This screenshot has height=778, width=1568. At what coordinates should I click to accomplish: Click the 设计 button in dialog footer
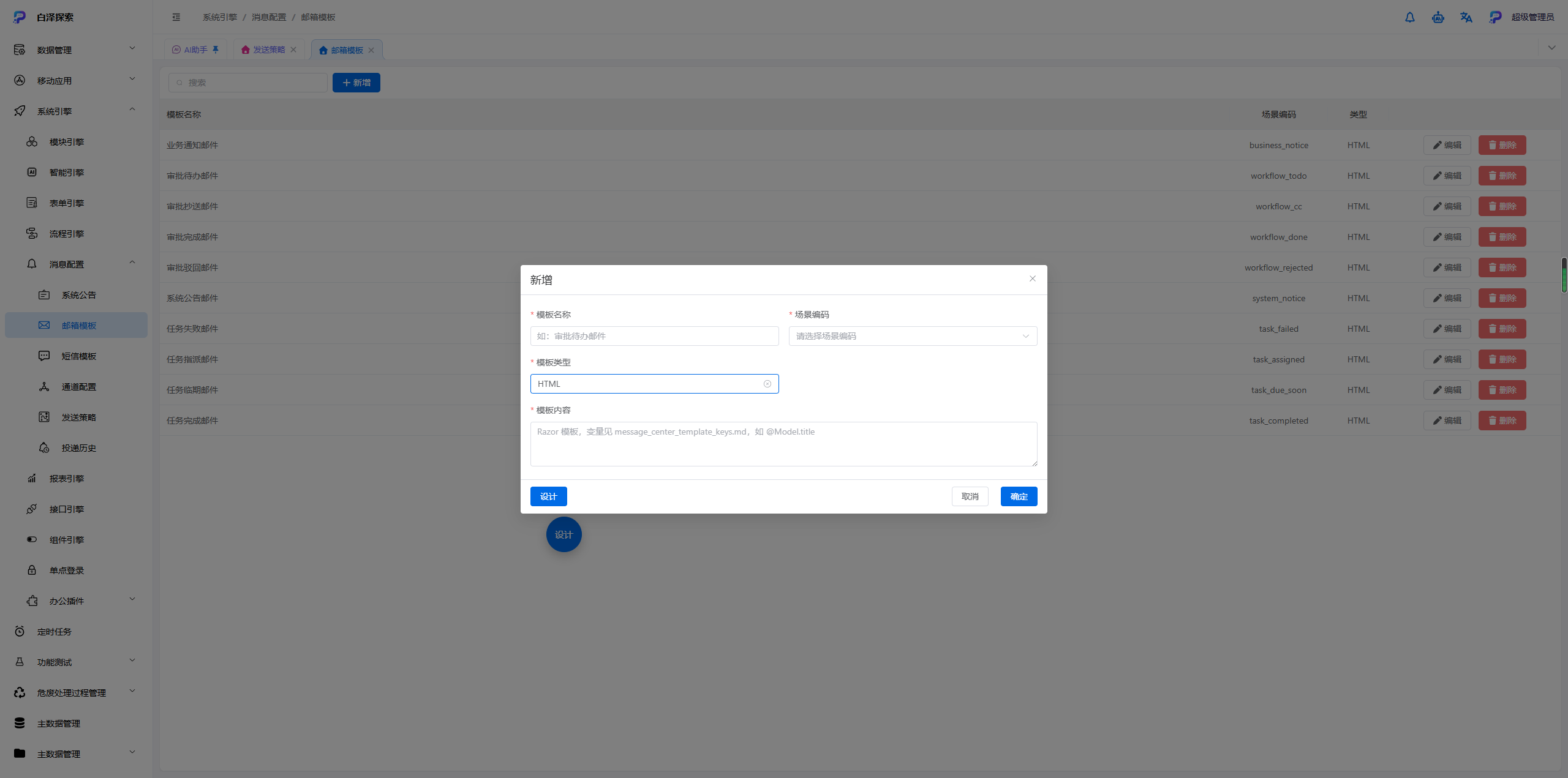(548, 496)
